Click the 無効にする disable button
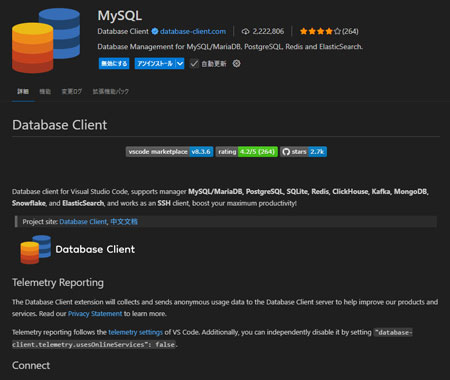The height and width of the screenshot is (380, 450). pos(114,63)
